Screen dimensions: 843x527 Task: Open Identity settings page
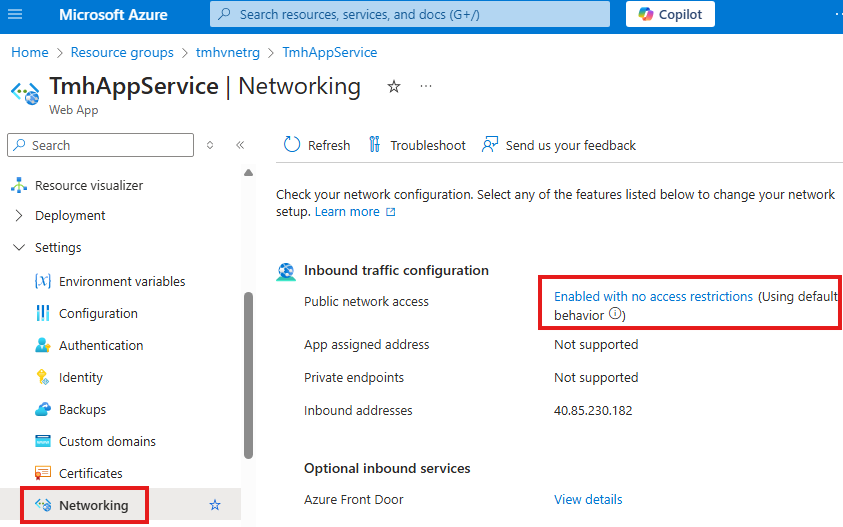pos(81,378)
